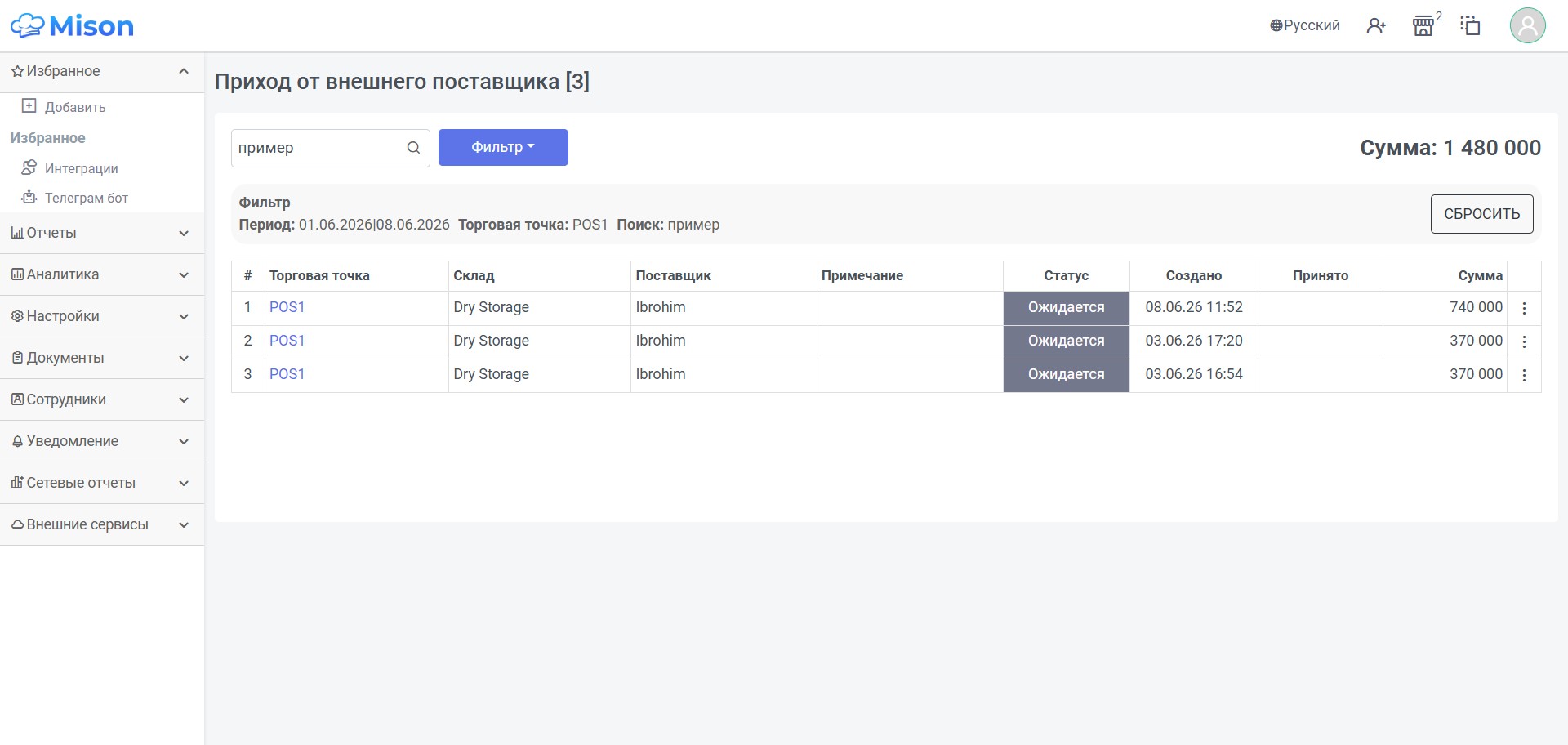The width and height of the screenshot is (1568, 745).
Task: Click the СБРОСИТЬ reset button
Action: (x=1481, y=214)
